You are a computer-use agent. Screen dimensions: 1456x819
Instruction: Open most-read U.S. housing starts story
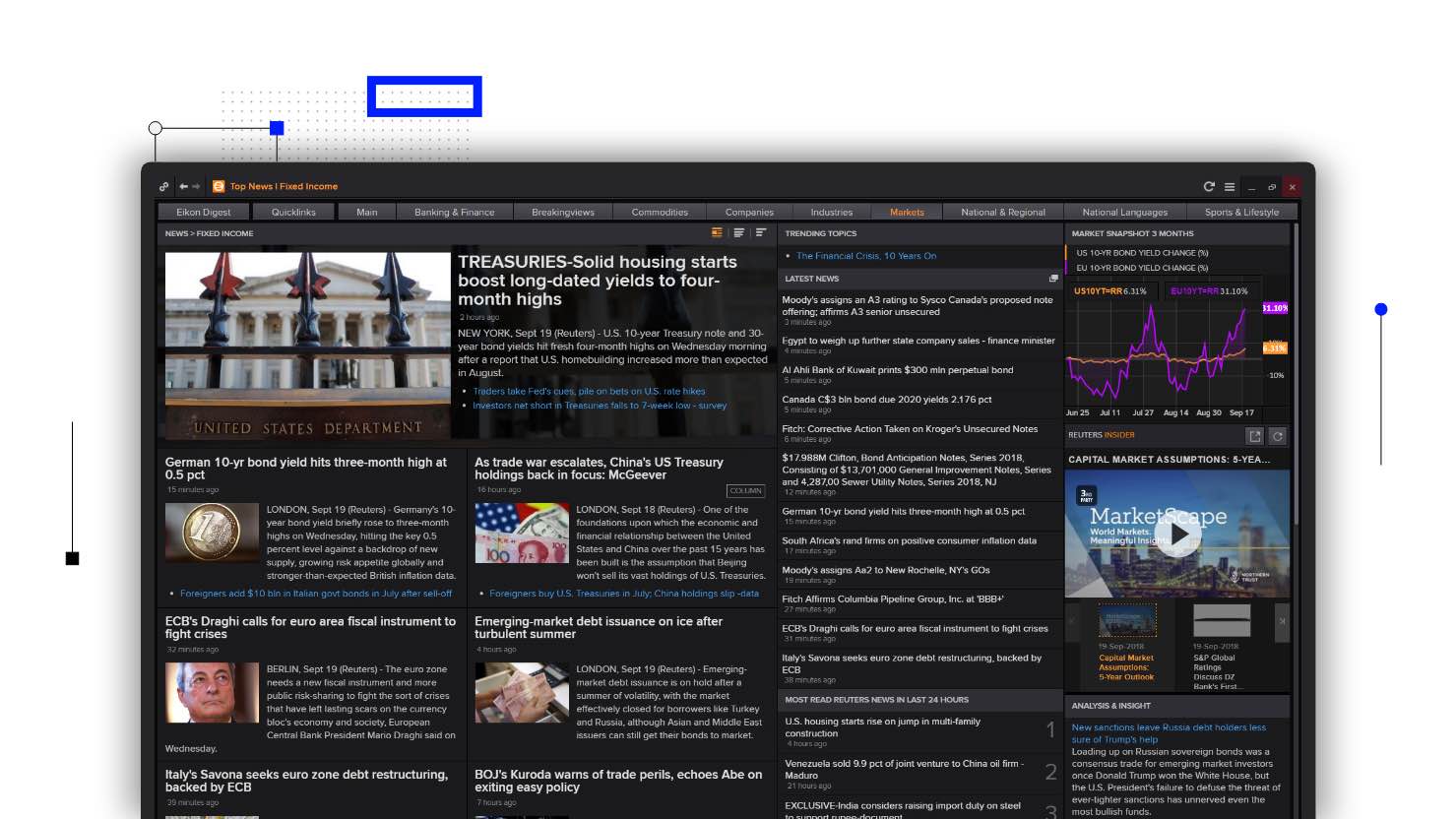coord(883,727)
